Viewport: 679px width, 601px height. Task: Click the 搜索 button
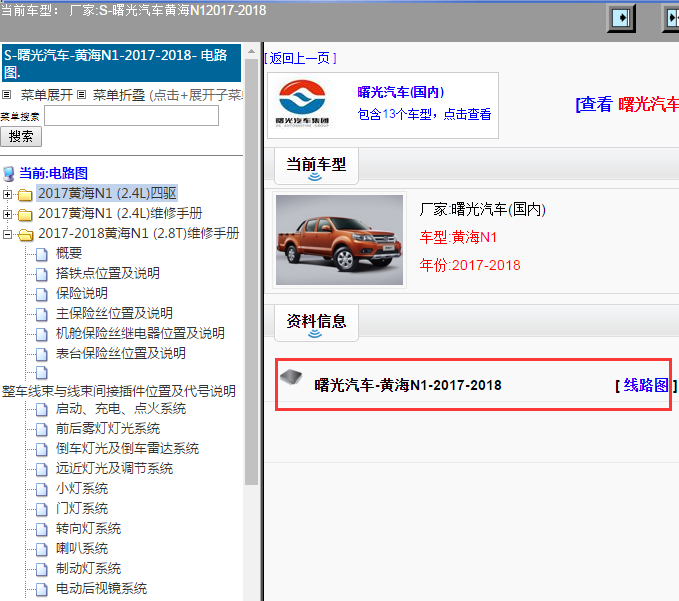click(21, 136)
